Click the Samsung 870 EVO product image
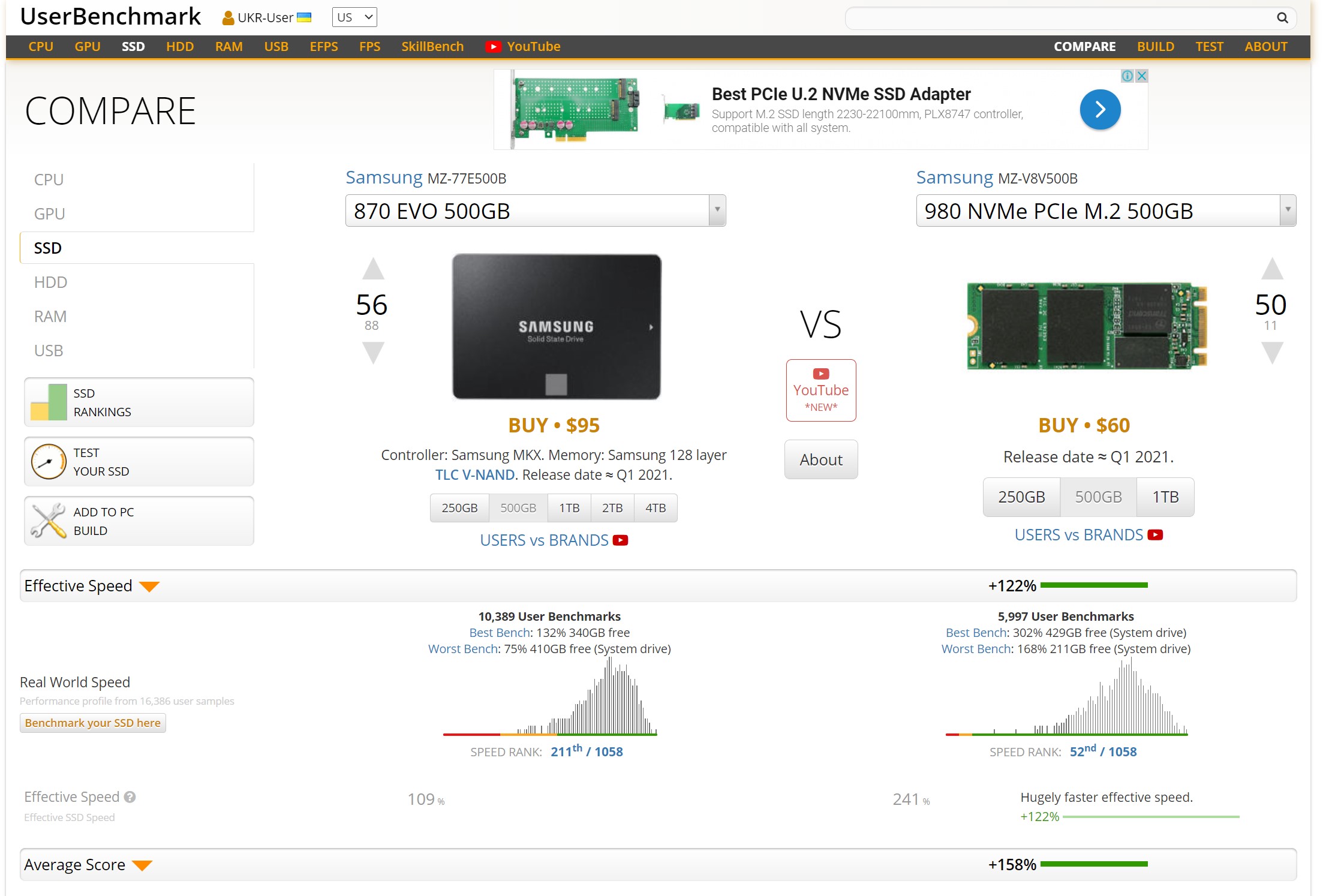Image resolution: width=1323 pixels, height=896 pixels. [x=557, y=327]
